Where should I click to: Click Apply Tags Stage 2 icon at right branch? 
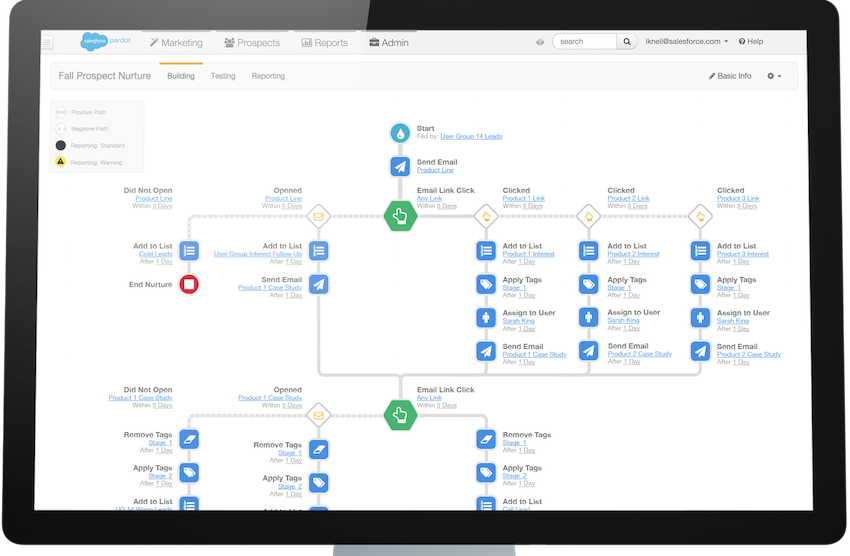point(486,473)
